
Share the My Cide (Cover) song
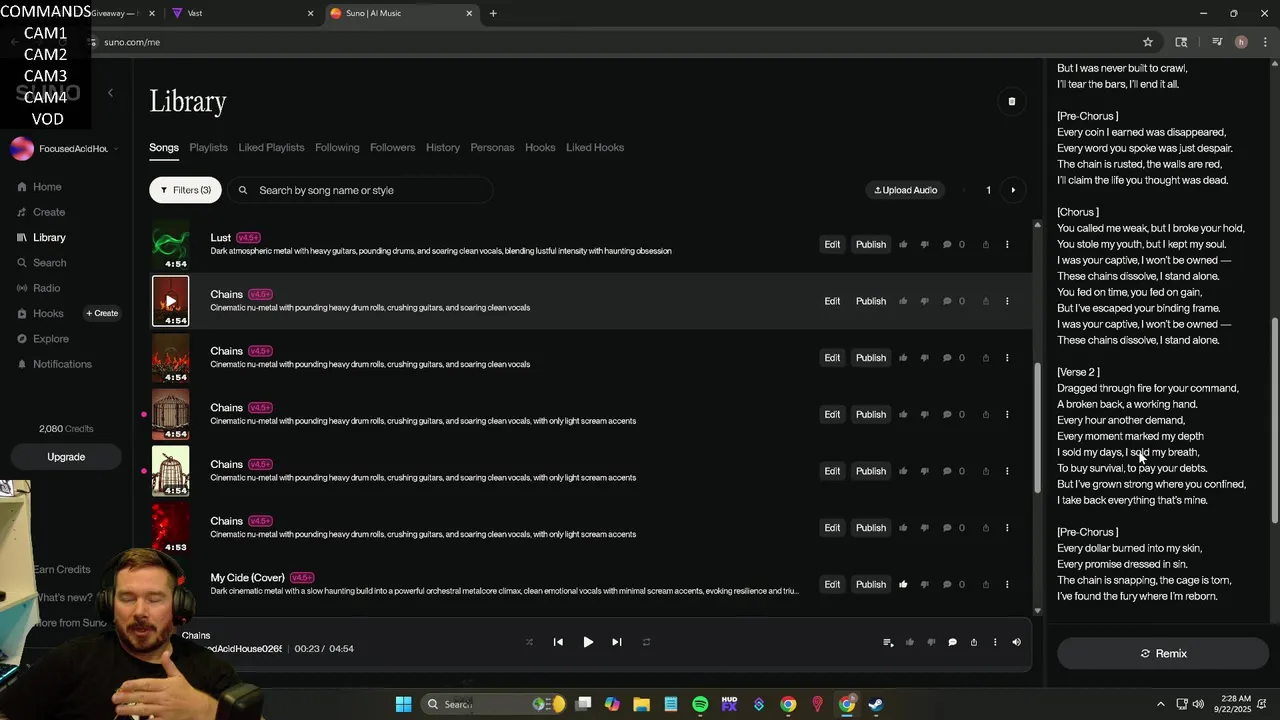[x=986, y=584]
